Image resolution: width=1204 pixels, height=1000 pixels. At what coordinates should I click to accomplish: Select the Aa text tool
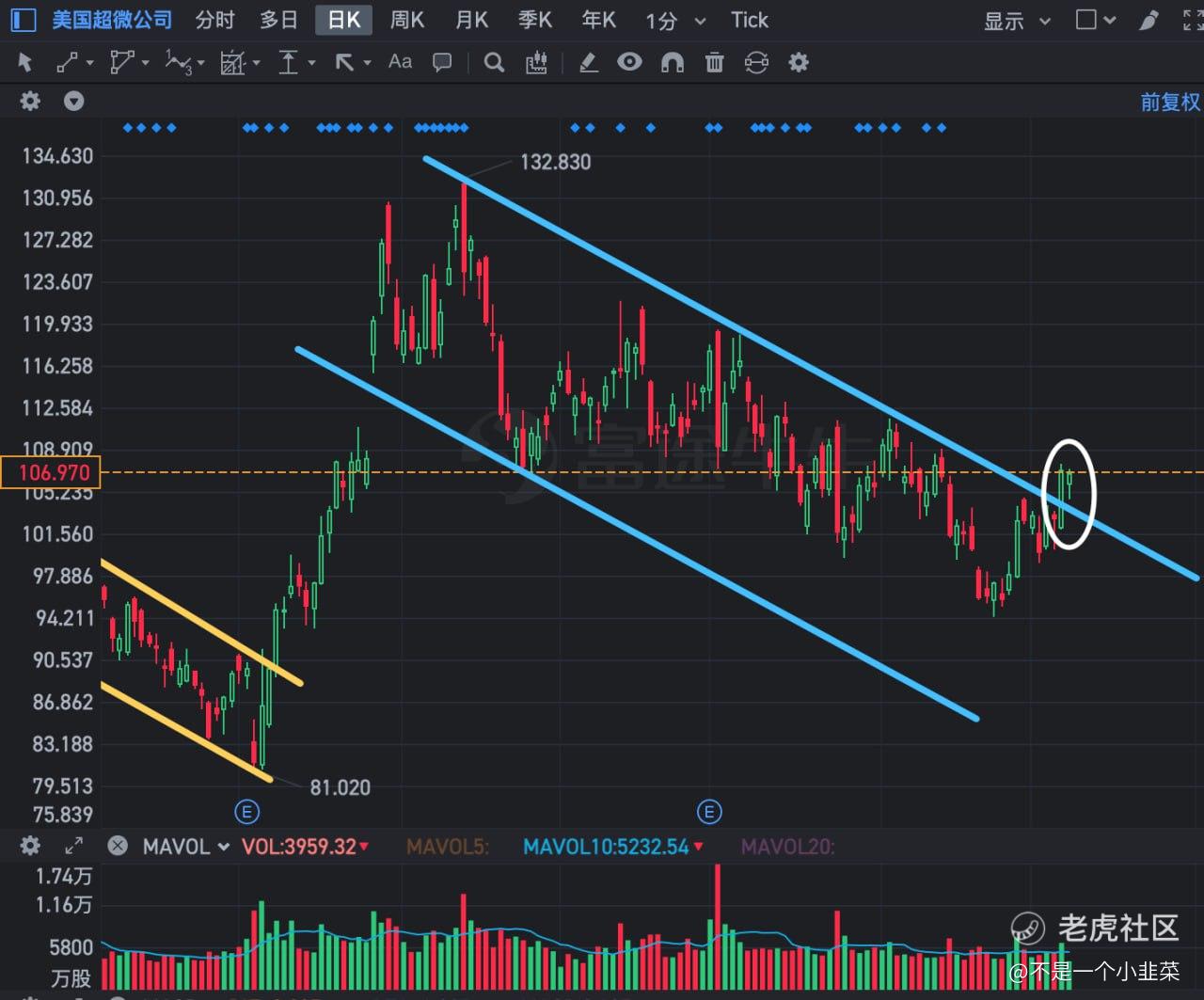[400, 62]
